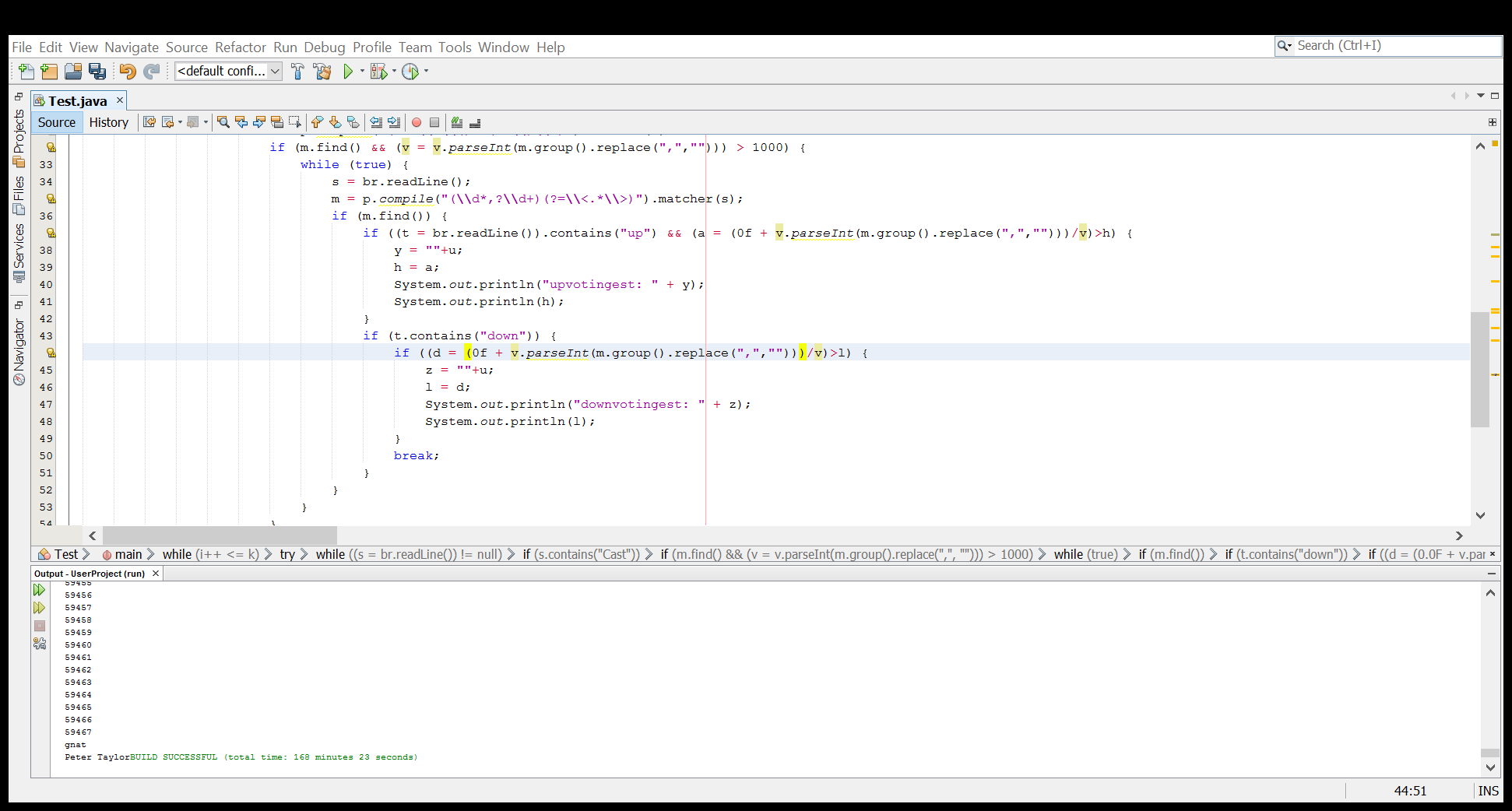Click the INS insert mode indicator
The image size is (1512, 811).
[x=1488, y=791]
